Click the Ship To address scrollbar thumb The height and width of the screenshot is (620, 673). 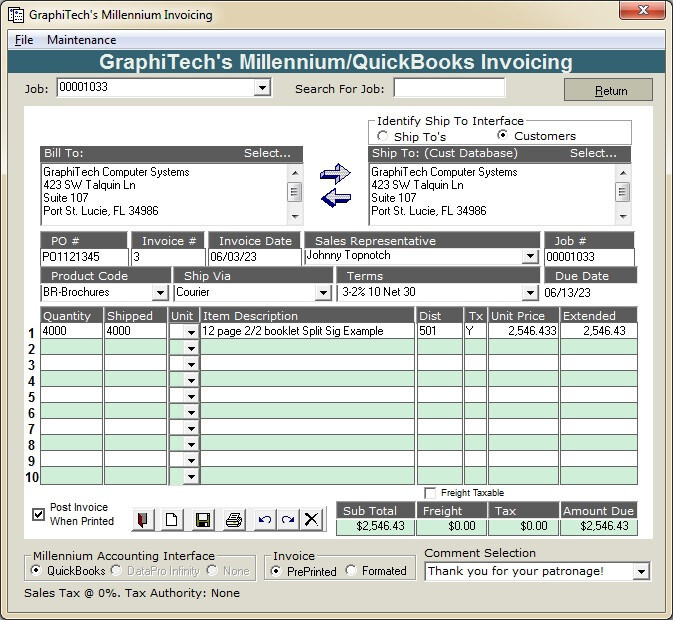(x=623, y=191)
